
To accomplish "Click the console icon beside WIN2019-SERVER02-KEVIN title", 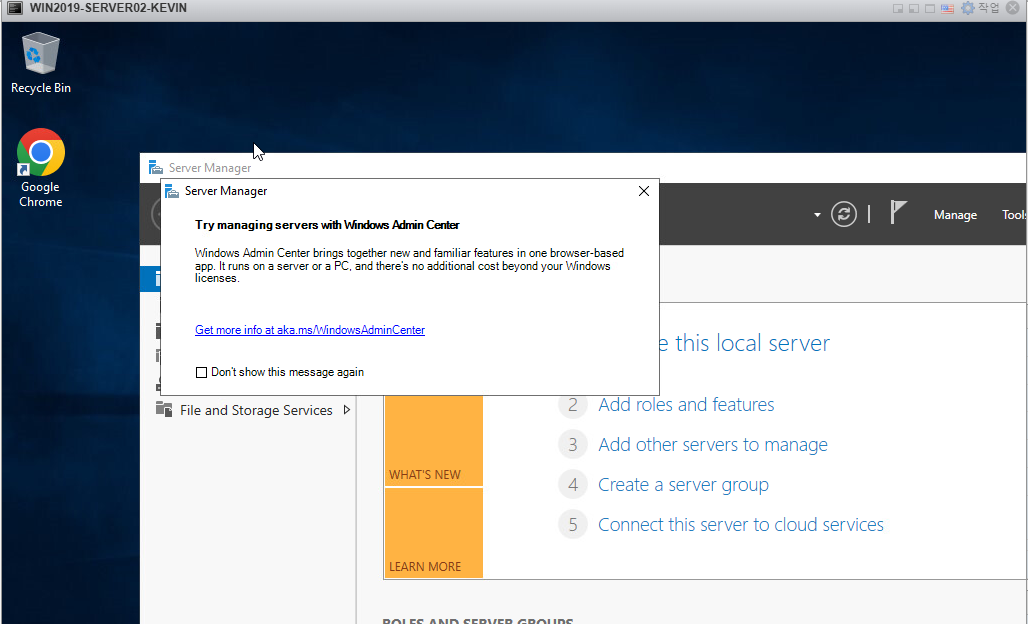I will (x=15, y=8).
